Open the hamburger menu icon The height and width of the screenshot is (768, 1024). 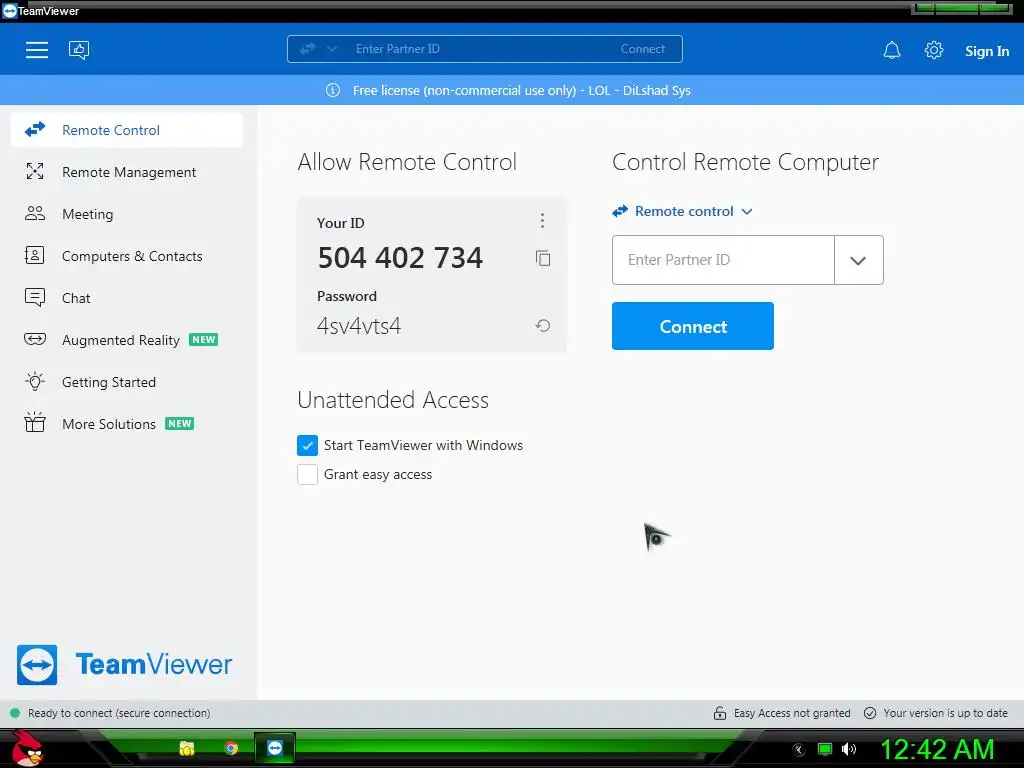[37, 50]
